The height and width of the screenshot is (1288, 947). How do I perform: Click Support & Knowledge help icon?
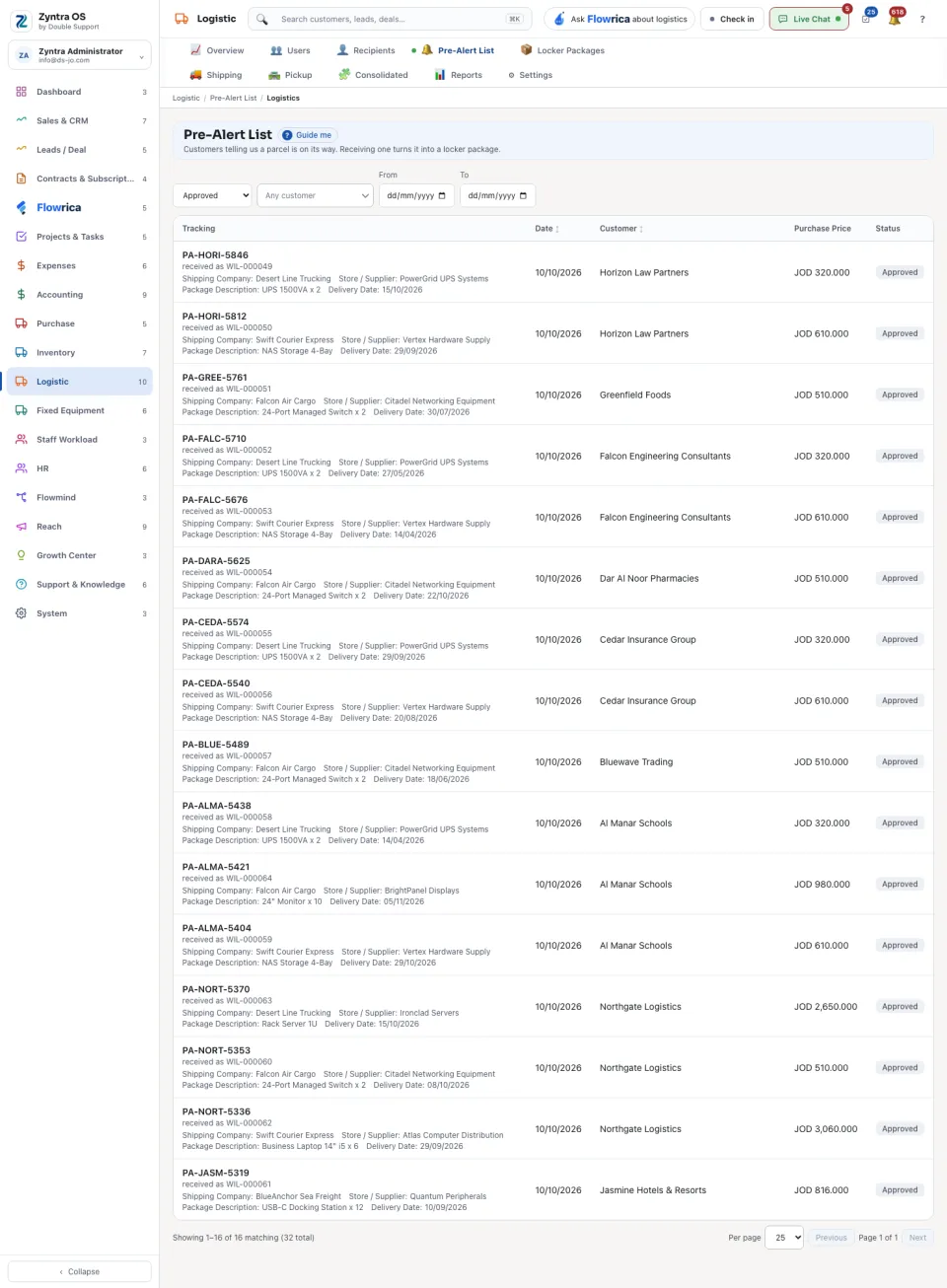[x=21, y=584]
